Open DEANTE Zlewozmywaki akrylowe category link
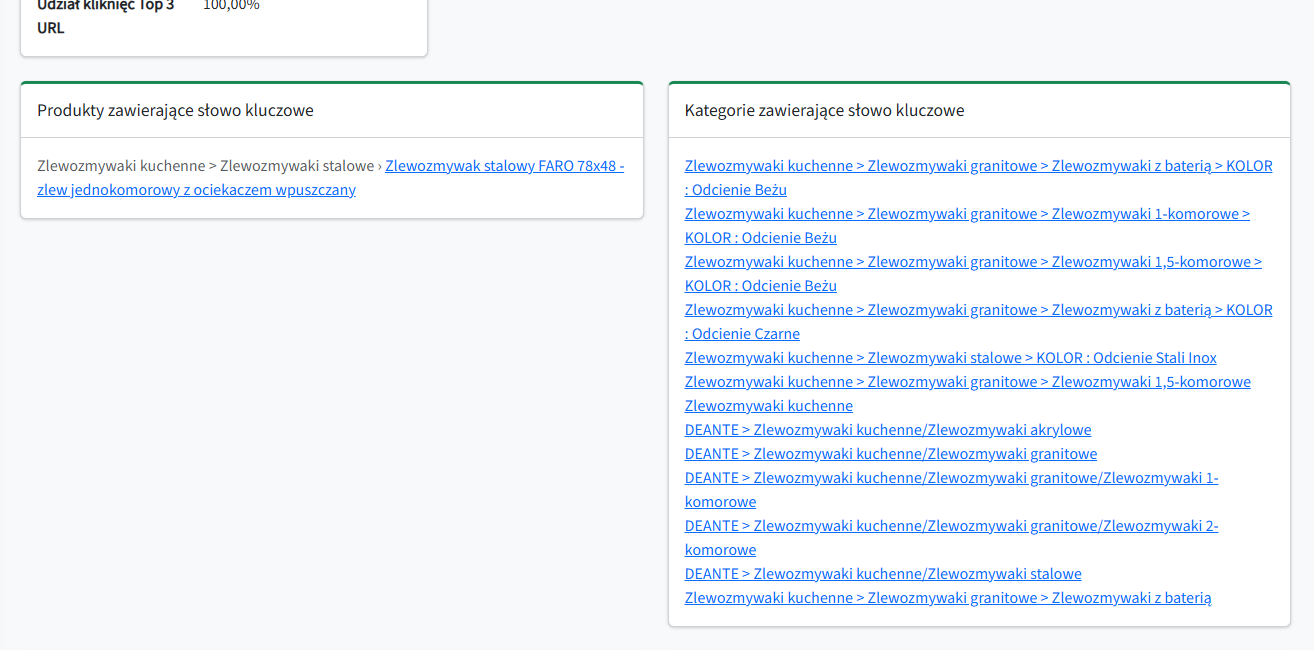 pyautogui.click(x=887, y=430)
